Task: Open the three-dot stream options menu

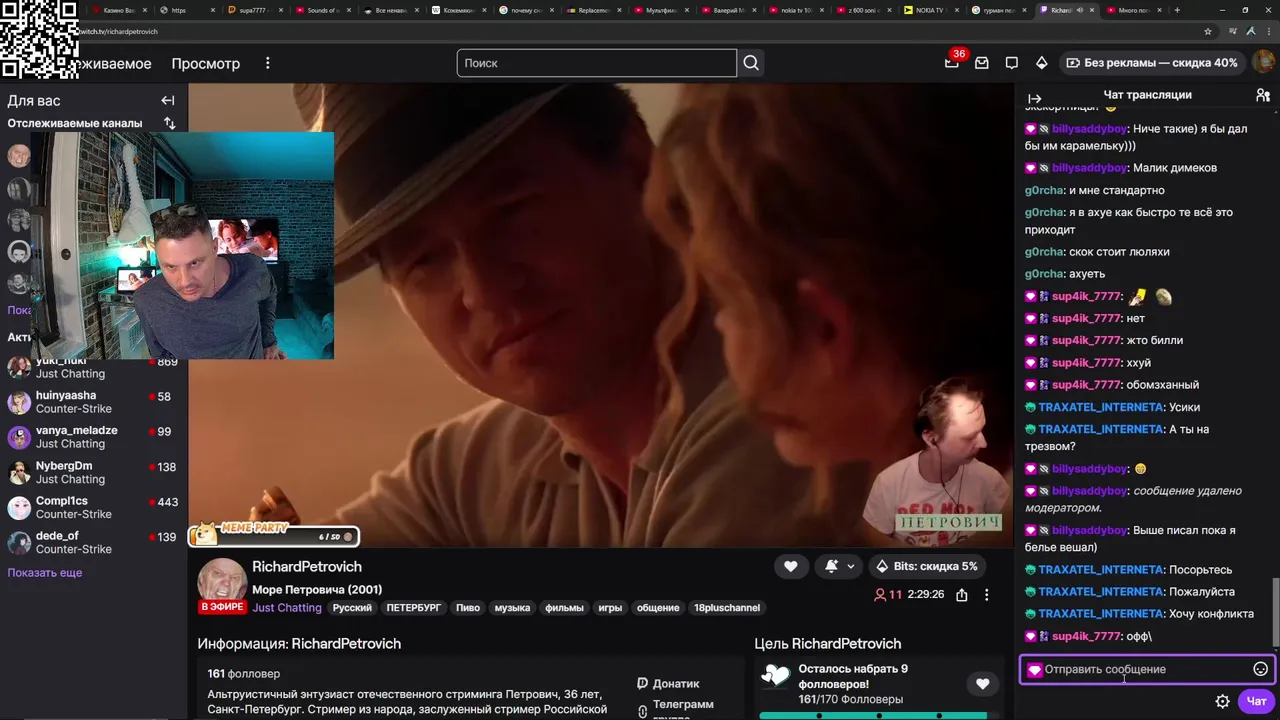Action: click(986, 594)
